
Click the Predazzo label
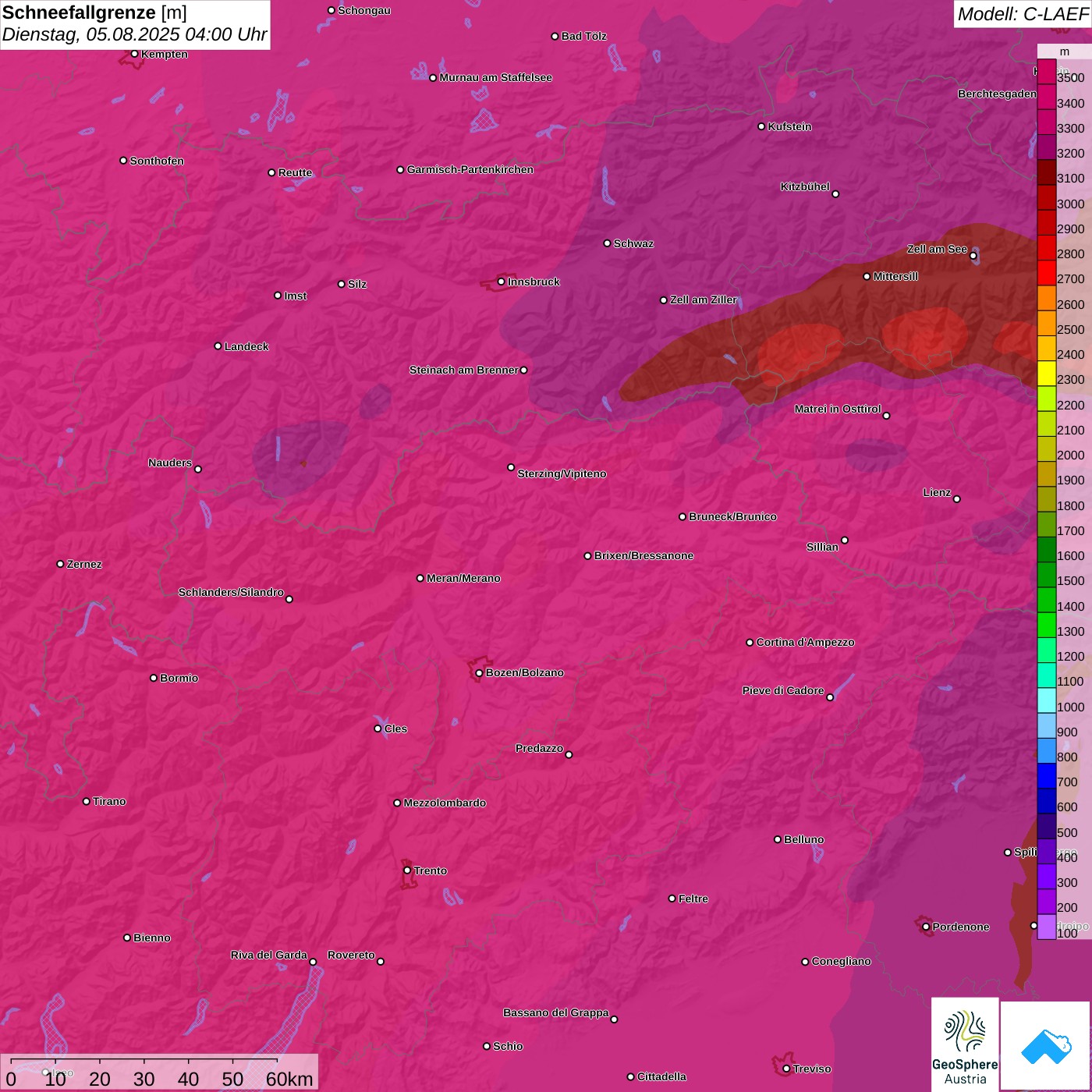(x=539, y=748)
